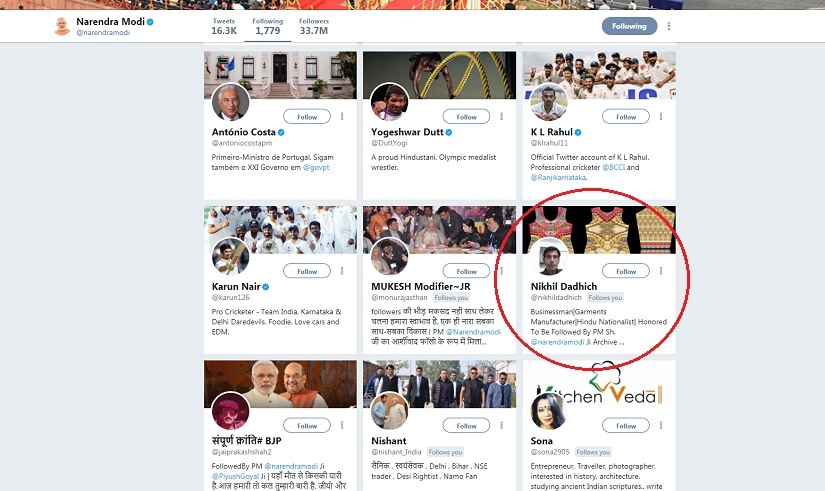Click K L Rahul's profile picture
Image resolution: width=825 pixels, height=491 pixels.
[549, 102]
